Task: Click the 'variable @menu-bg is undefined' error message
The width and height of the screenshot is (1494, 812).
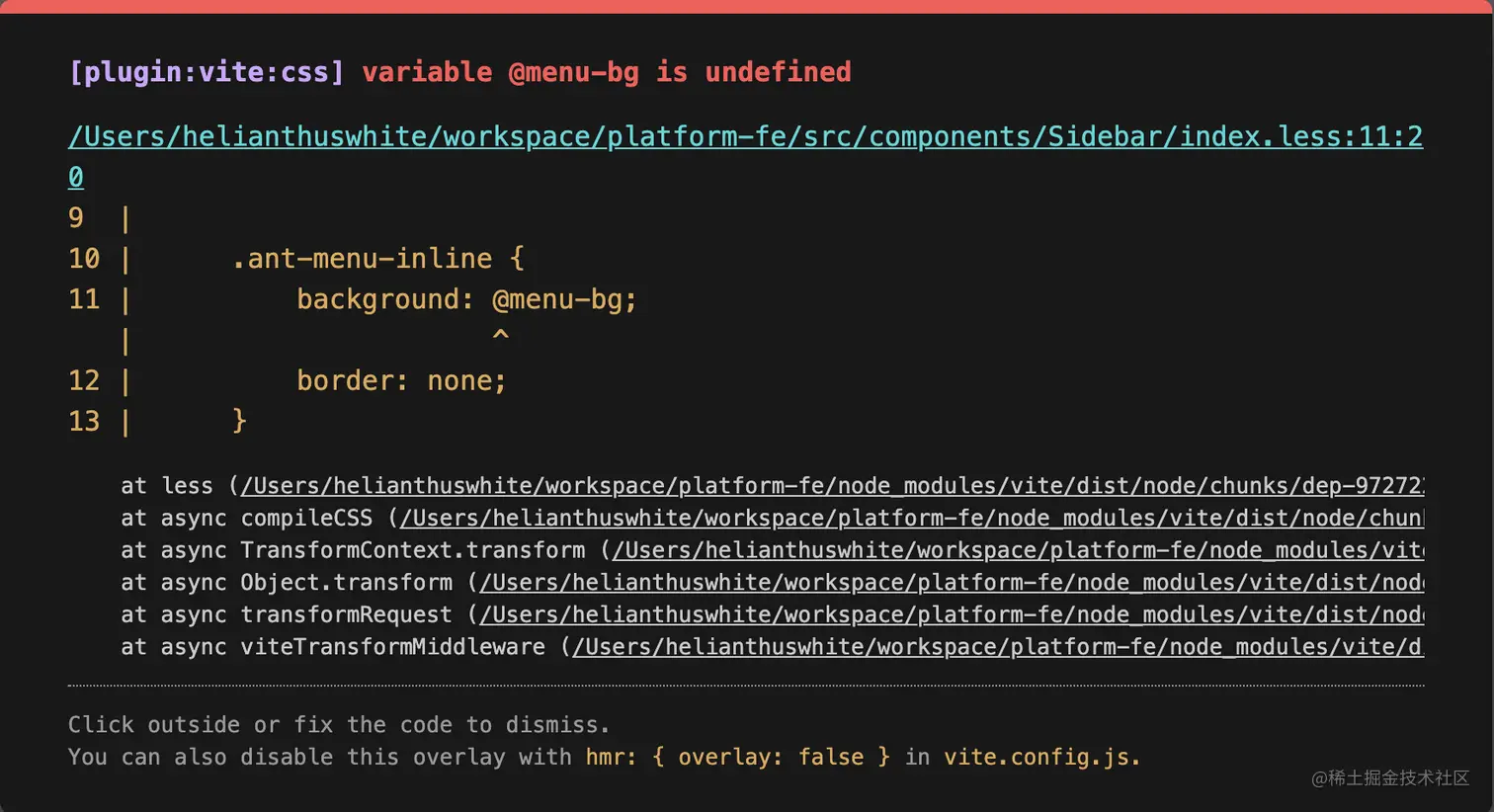Action: coord(606,72)
